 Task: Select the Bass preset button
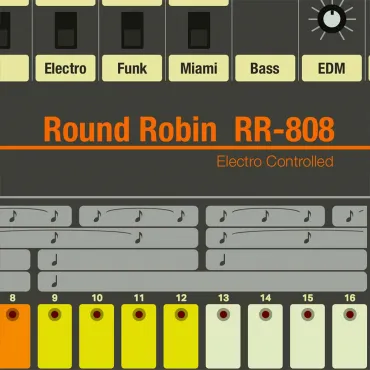pos(265,68)
